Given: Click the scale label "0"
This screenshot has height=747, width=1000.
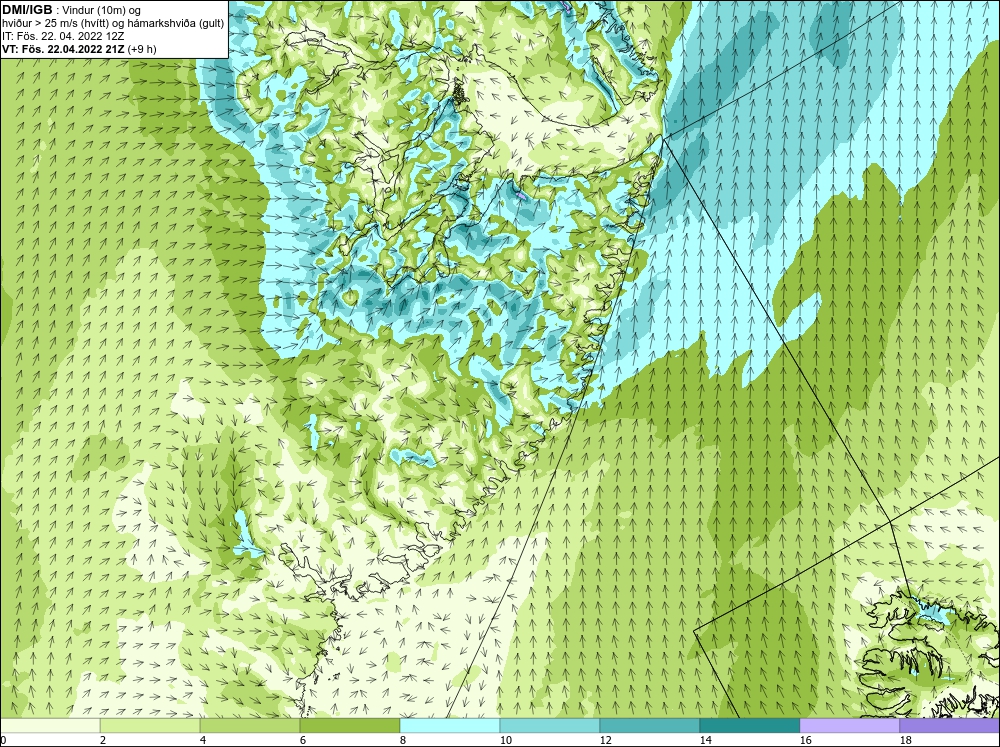Looking at the screenshot, I should click(x=3, y=740).
